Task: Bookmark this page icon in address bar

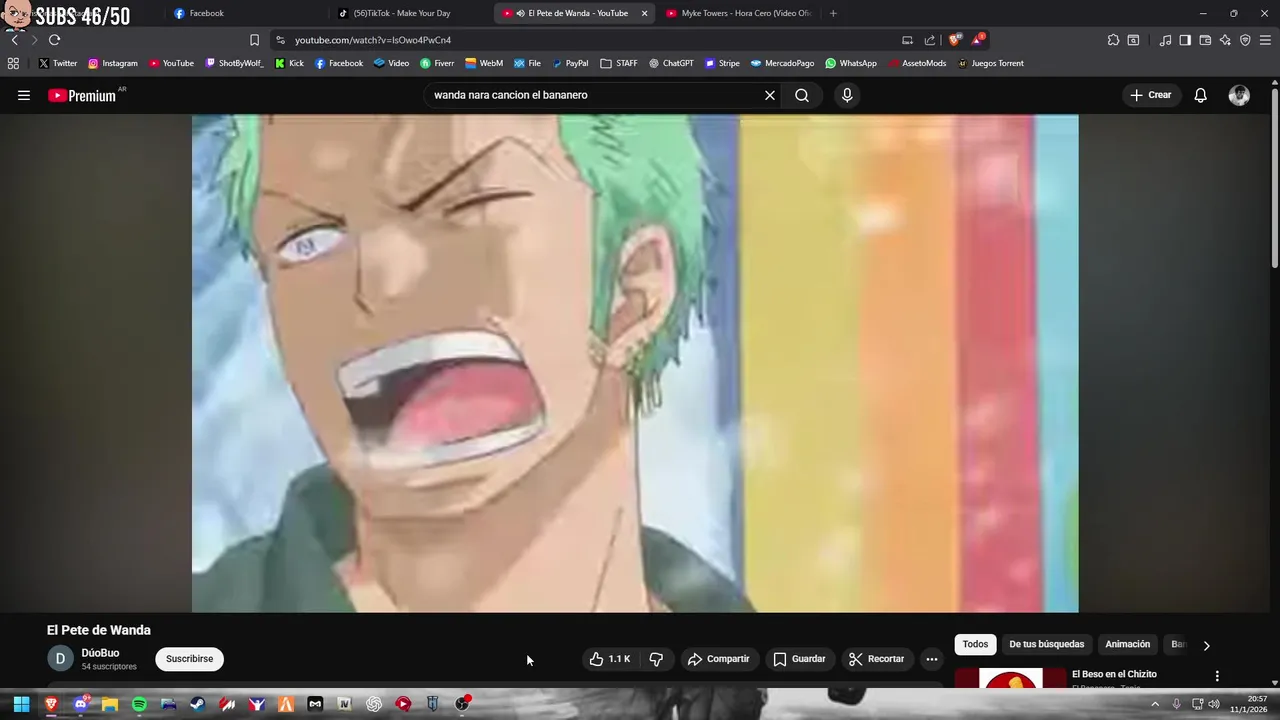Action: 254,40
